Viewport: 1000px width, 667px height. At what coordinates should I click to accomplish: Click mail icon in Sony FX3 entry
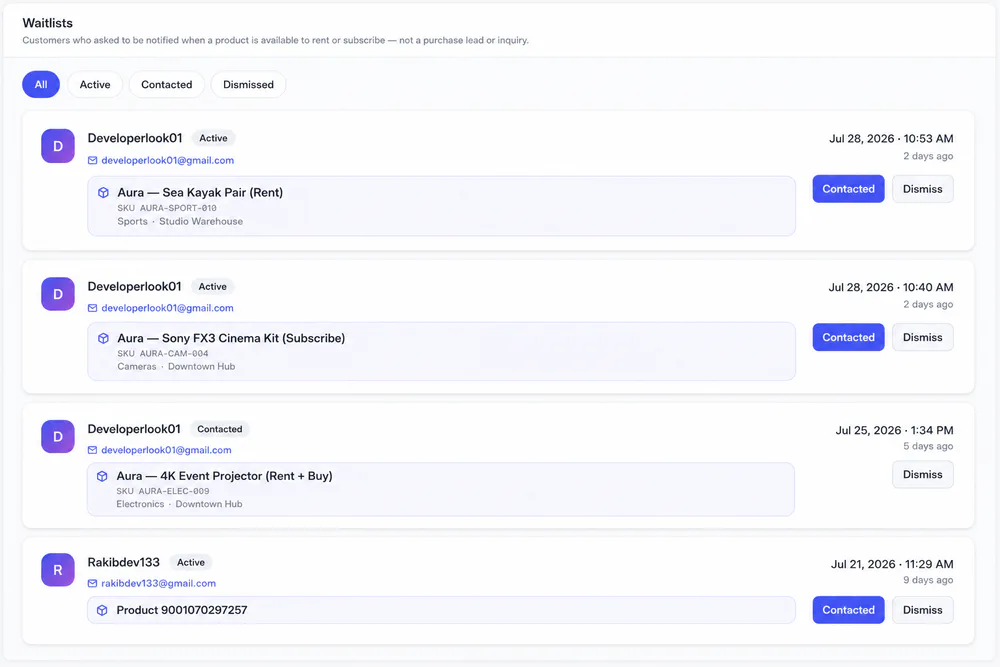click(92, 308)
